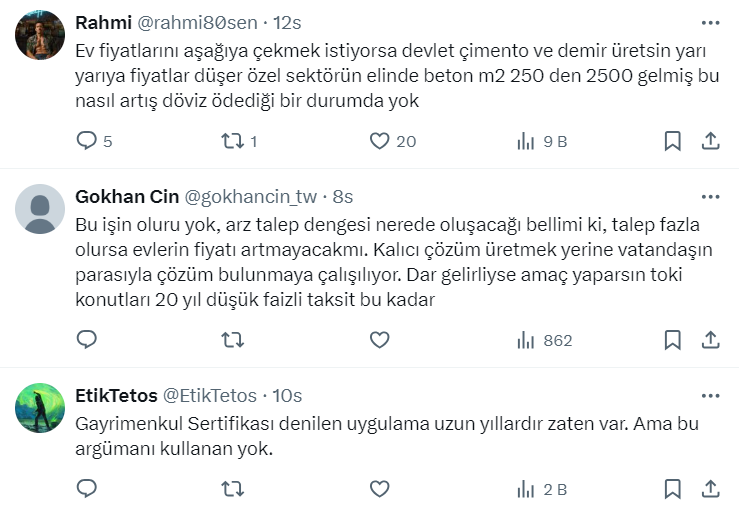The width and height of the screenshot is (739, 515).
Task: Retweet Gokhan Cin's post
Action: pyautogui.click(x=232, y=340)
